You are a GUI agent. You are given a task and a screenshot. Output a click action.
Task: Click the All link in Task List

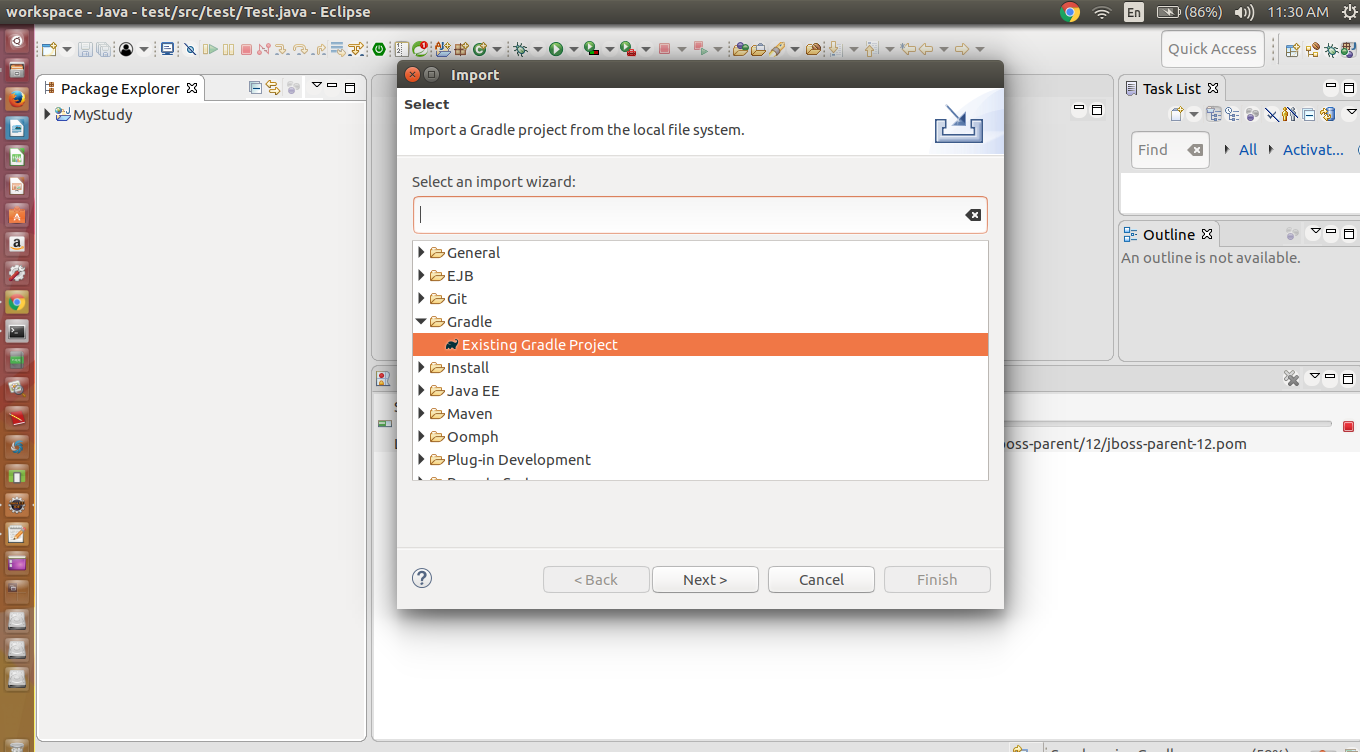coord(1248,150)
